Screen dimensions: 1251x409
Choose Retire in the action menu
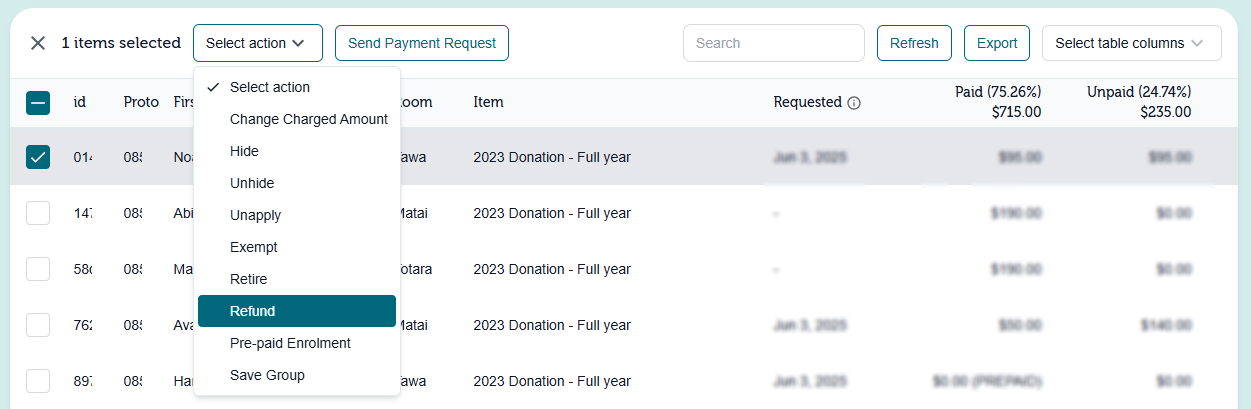[248, 279]
